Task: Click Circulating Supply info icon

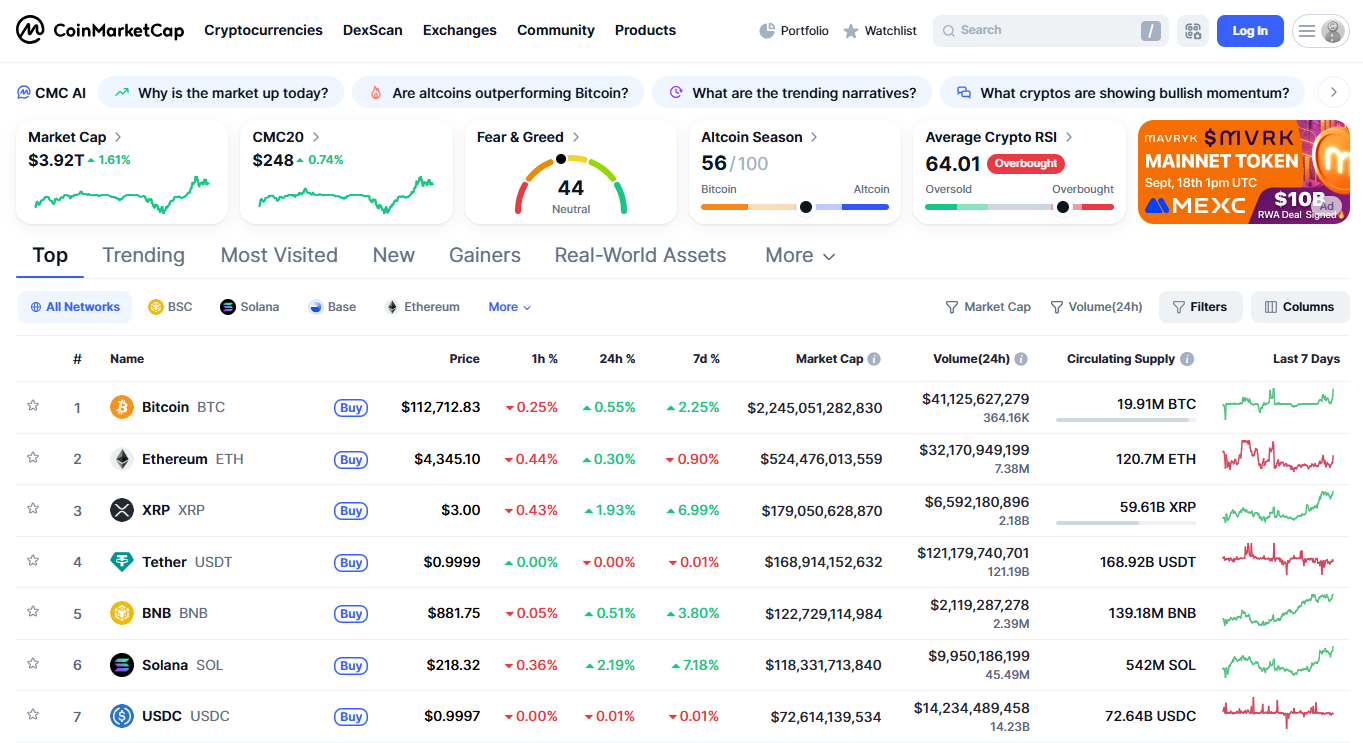Action: tap(1187, 359)
